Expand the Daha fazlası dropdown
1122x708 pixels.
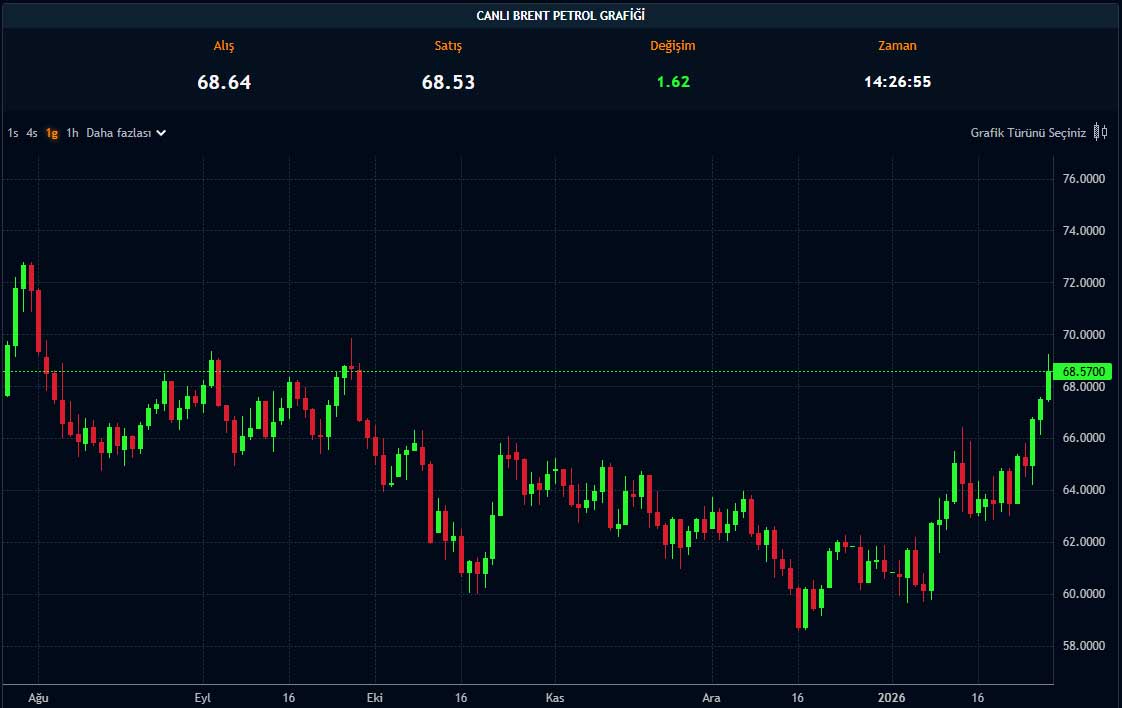[126, 133]
